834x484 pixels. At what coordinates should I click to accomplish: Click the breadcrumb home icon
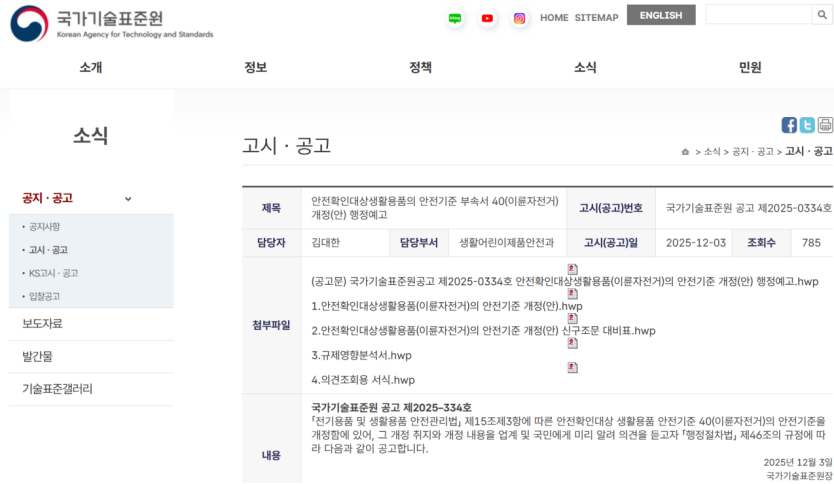pos(685,152)
